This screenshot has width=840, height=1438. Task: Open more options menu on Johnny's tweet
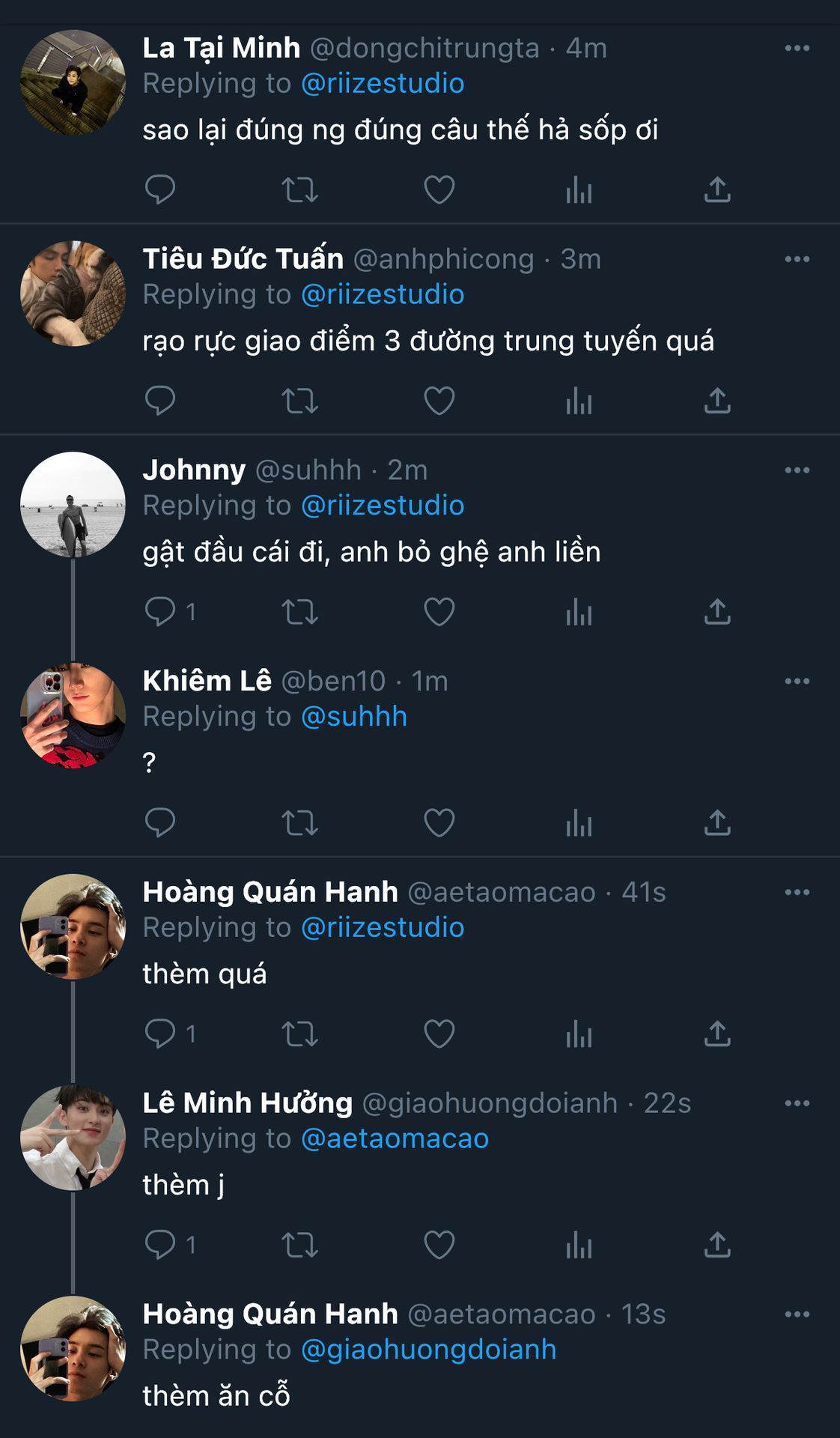pyautogui.click(x=797, y=470)
